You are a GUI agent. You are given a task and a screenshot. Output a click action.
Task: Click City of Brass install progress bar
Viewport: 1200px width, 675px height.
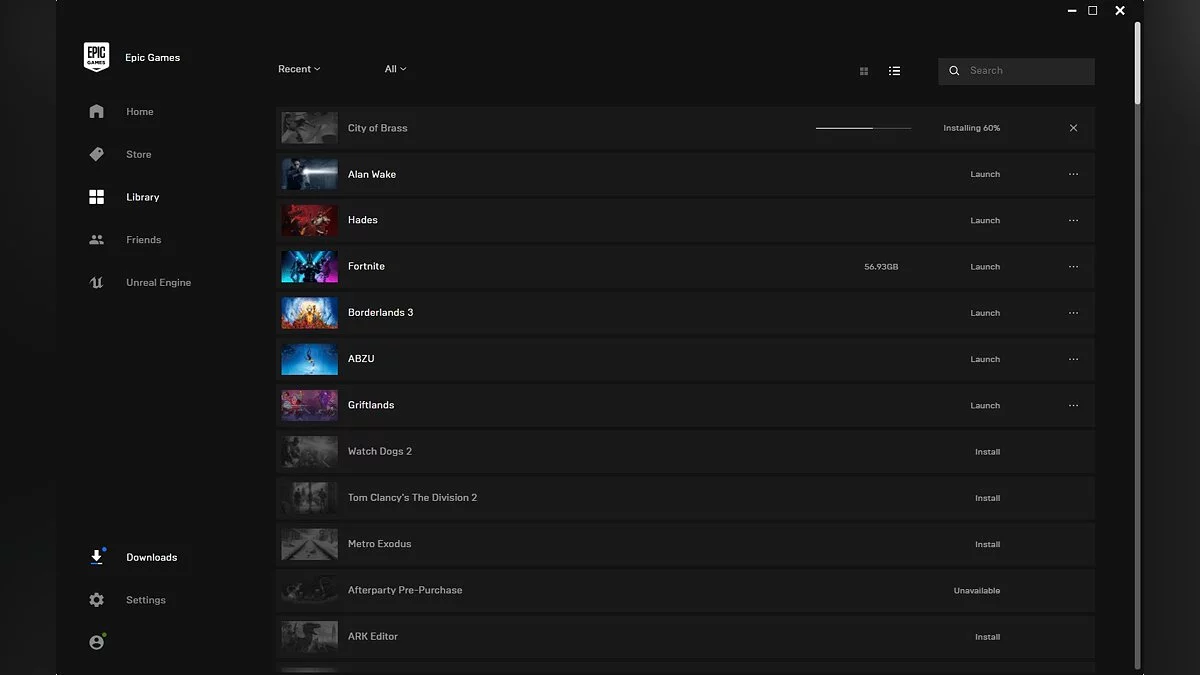pos(863,128)
